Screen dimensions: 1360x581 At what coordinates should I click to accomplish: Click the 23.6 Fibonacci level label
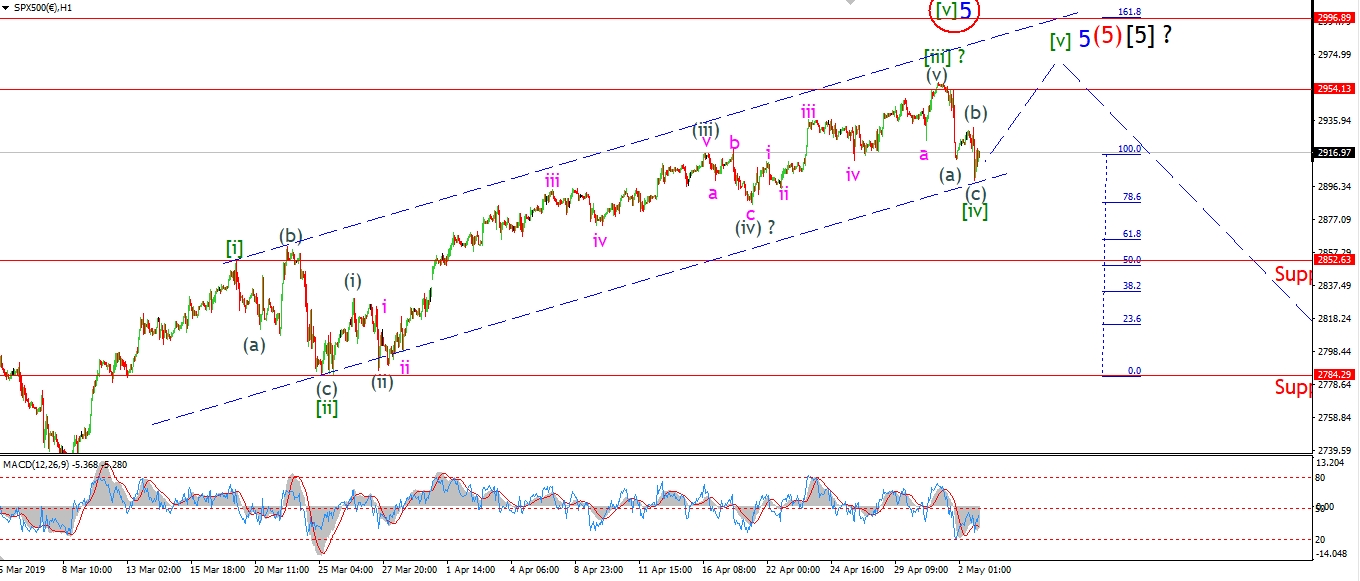click(x=1132, y=318)
